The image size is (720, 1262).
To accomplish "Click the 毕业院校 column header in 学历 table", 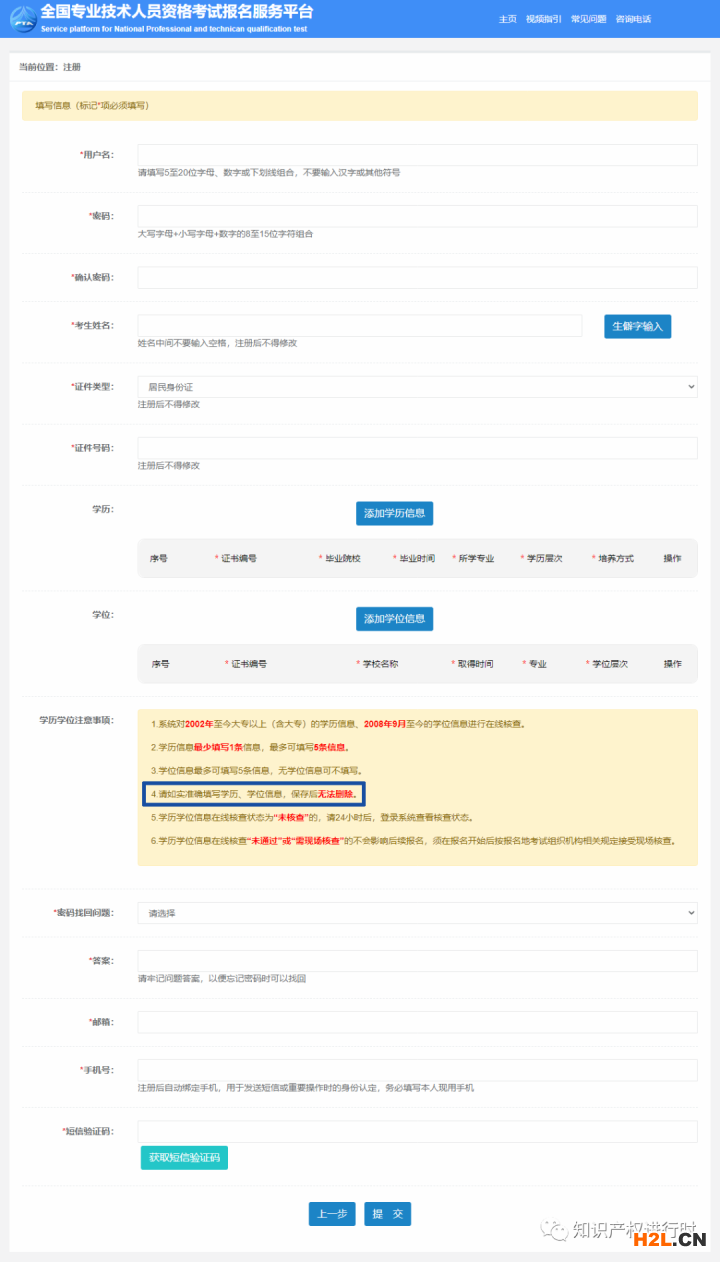I will (340, 558).
